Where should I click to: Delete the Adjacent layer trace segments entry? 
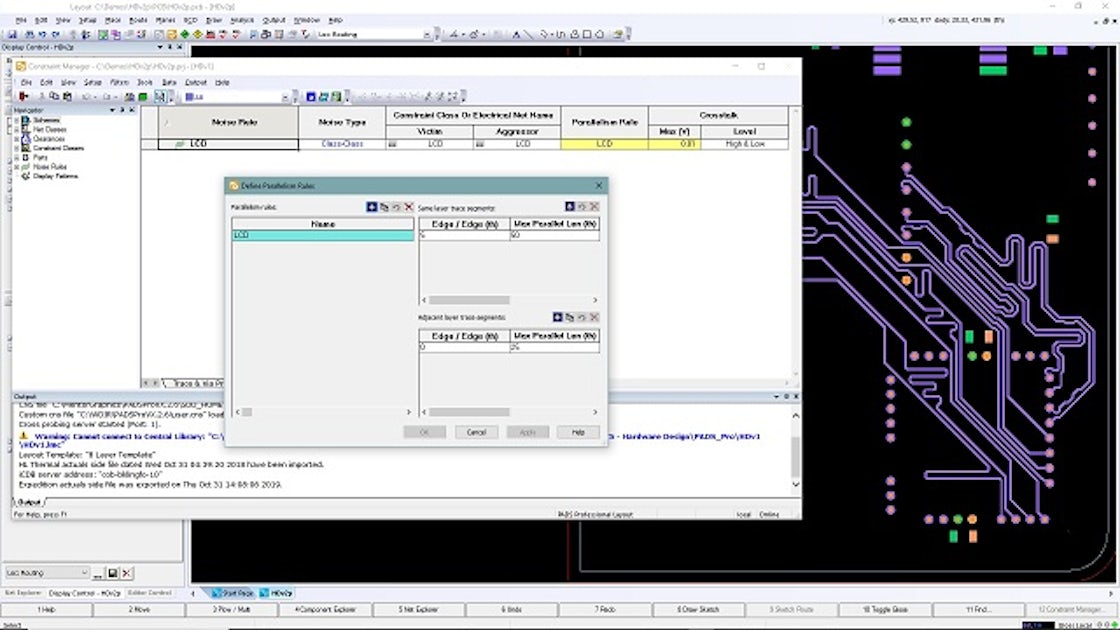pyautogui.click(x=595, y=317)
